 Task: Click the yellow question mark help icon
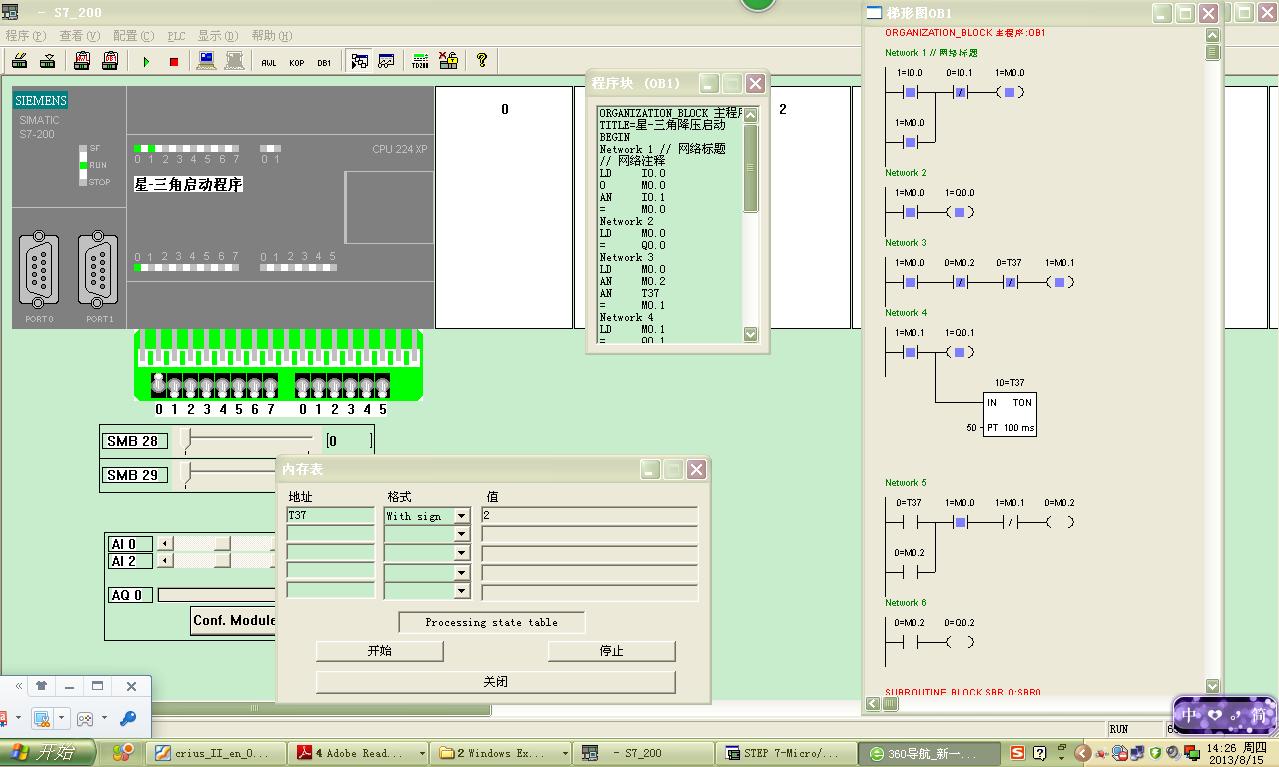pos(482,61)
